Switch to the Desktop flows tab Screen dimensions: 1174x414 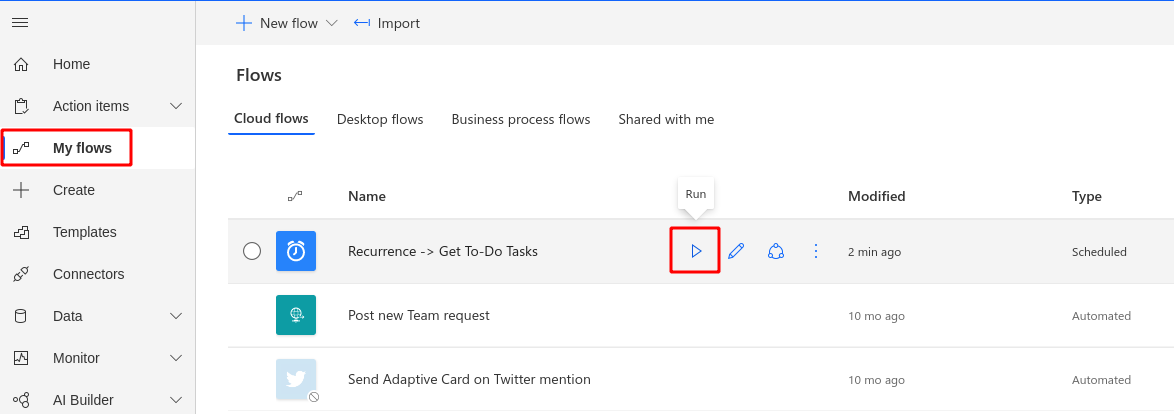380,119
